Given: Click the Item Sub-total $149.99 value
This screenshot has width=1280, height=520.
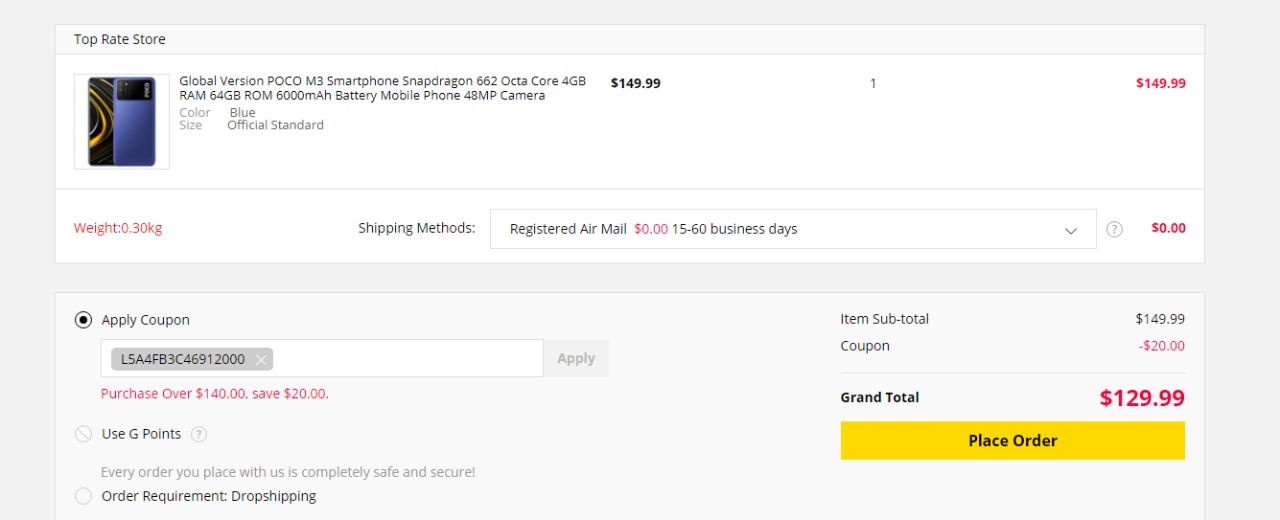Looking at the screenshot, I should coord(1160,319).
